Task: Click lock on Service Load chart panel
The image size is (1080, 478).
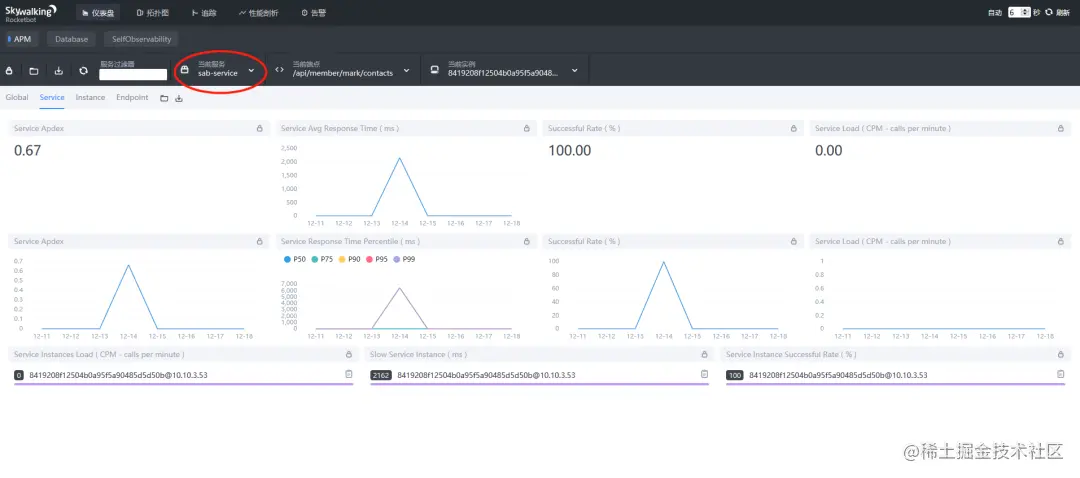Action: 1061,242
